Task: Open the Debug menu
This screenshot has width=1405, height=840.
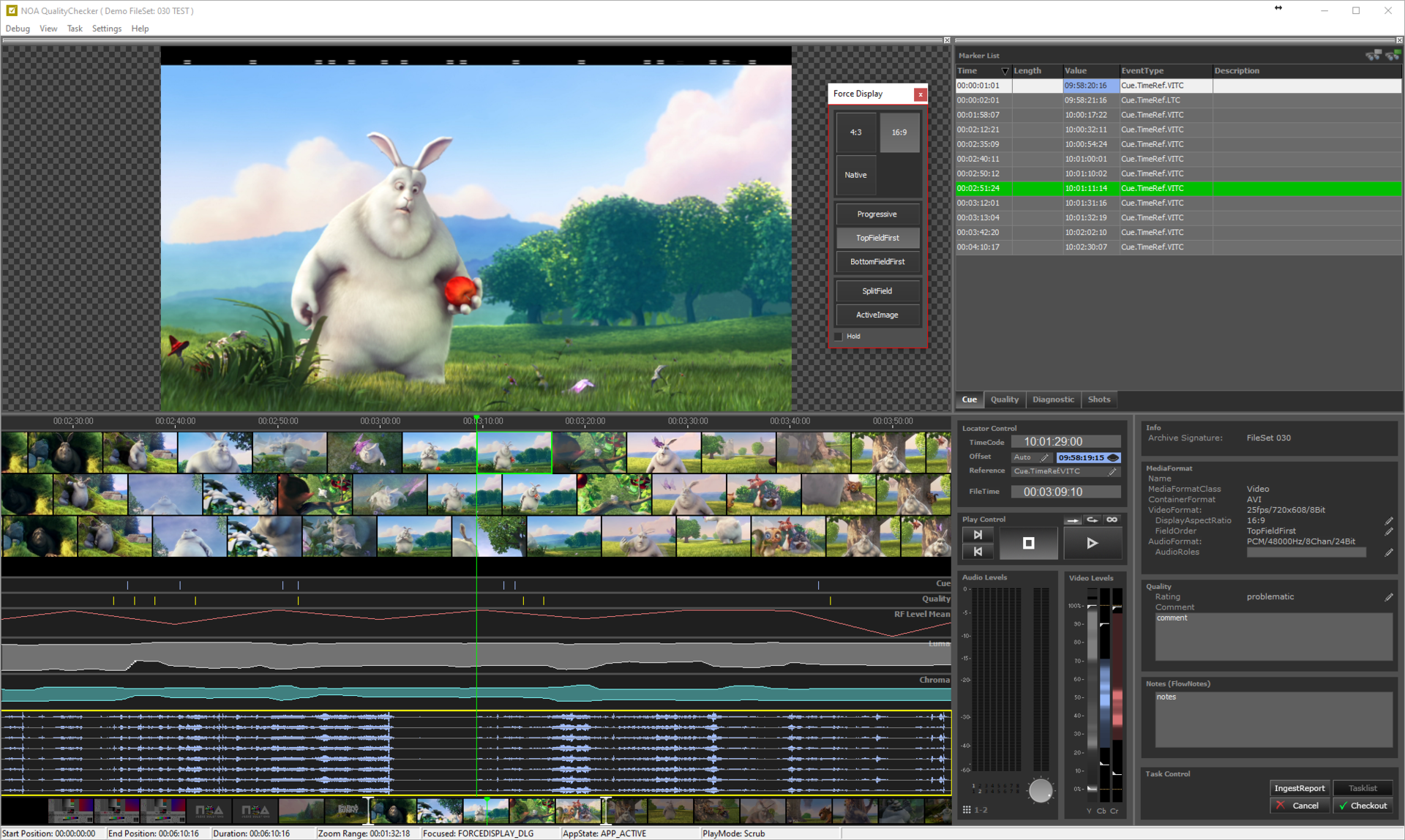Action: pyautogui.click(x=18, y=29)
